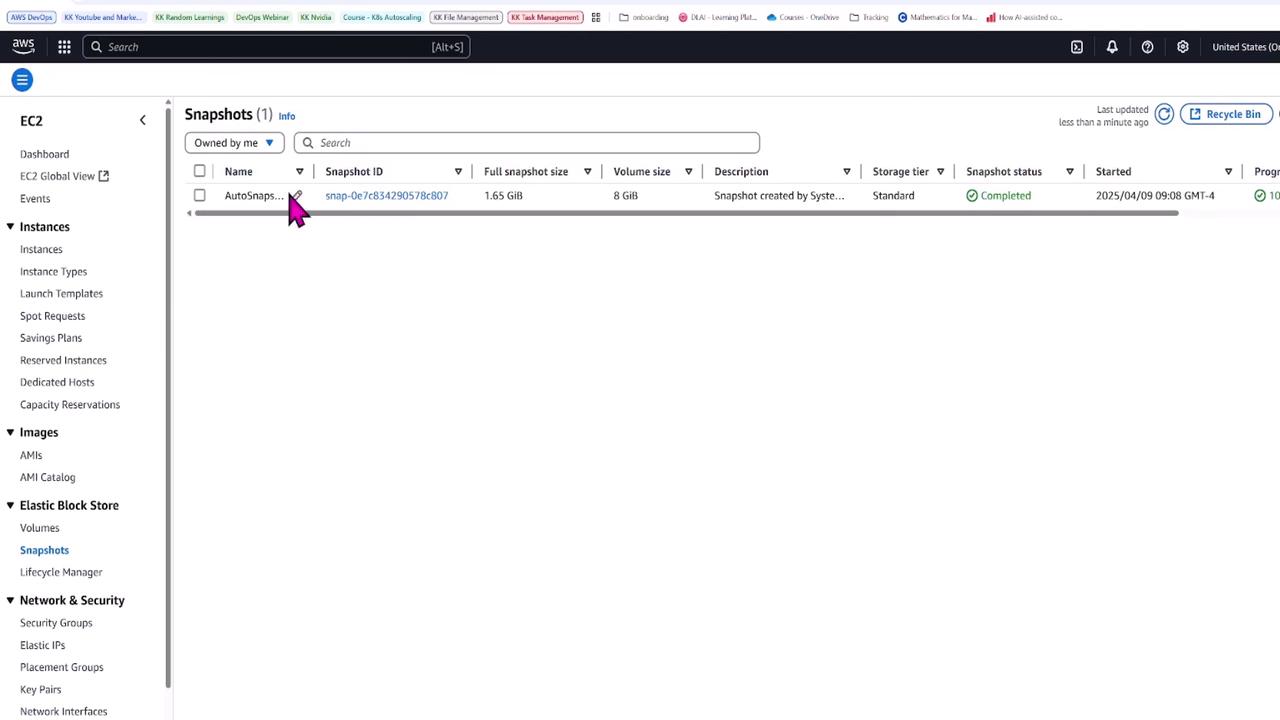The height and width of the screenshot is (720, 1280).
Task: Go to Volumes in sidebar
Action: (x=40, y=528)
